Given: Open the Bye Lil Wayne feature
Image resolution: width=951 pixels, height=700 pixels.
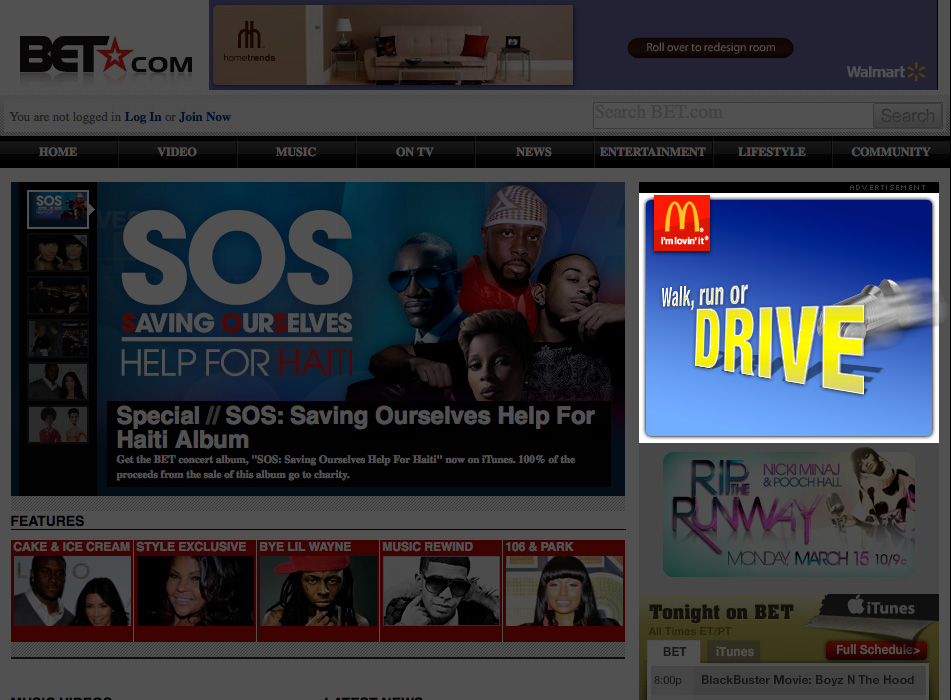Looking at the screenshot, I should pos(318,590).
